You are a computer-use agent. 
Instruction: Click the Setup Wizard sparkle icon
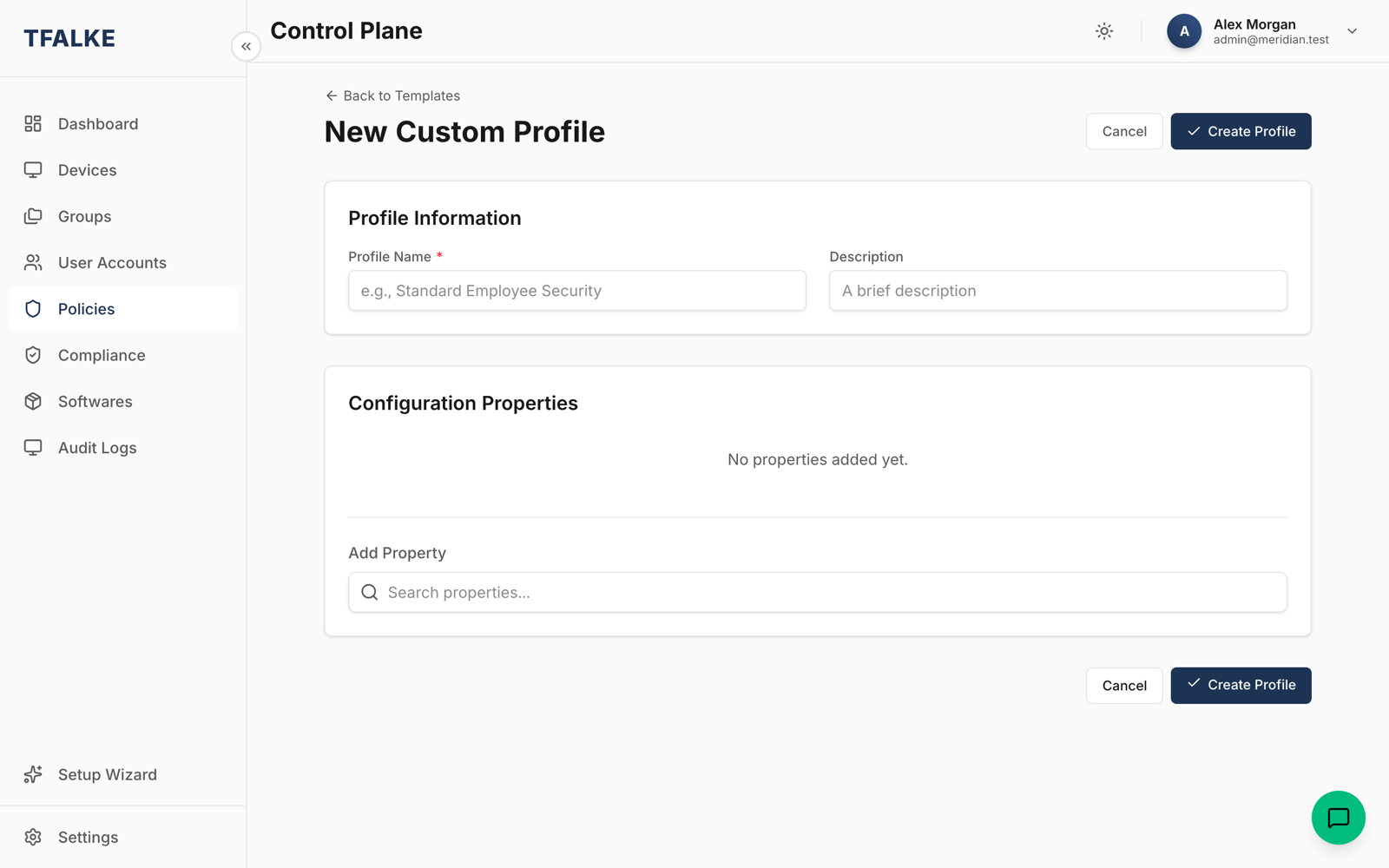[33, 774]
